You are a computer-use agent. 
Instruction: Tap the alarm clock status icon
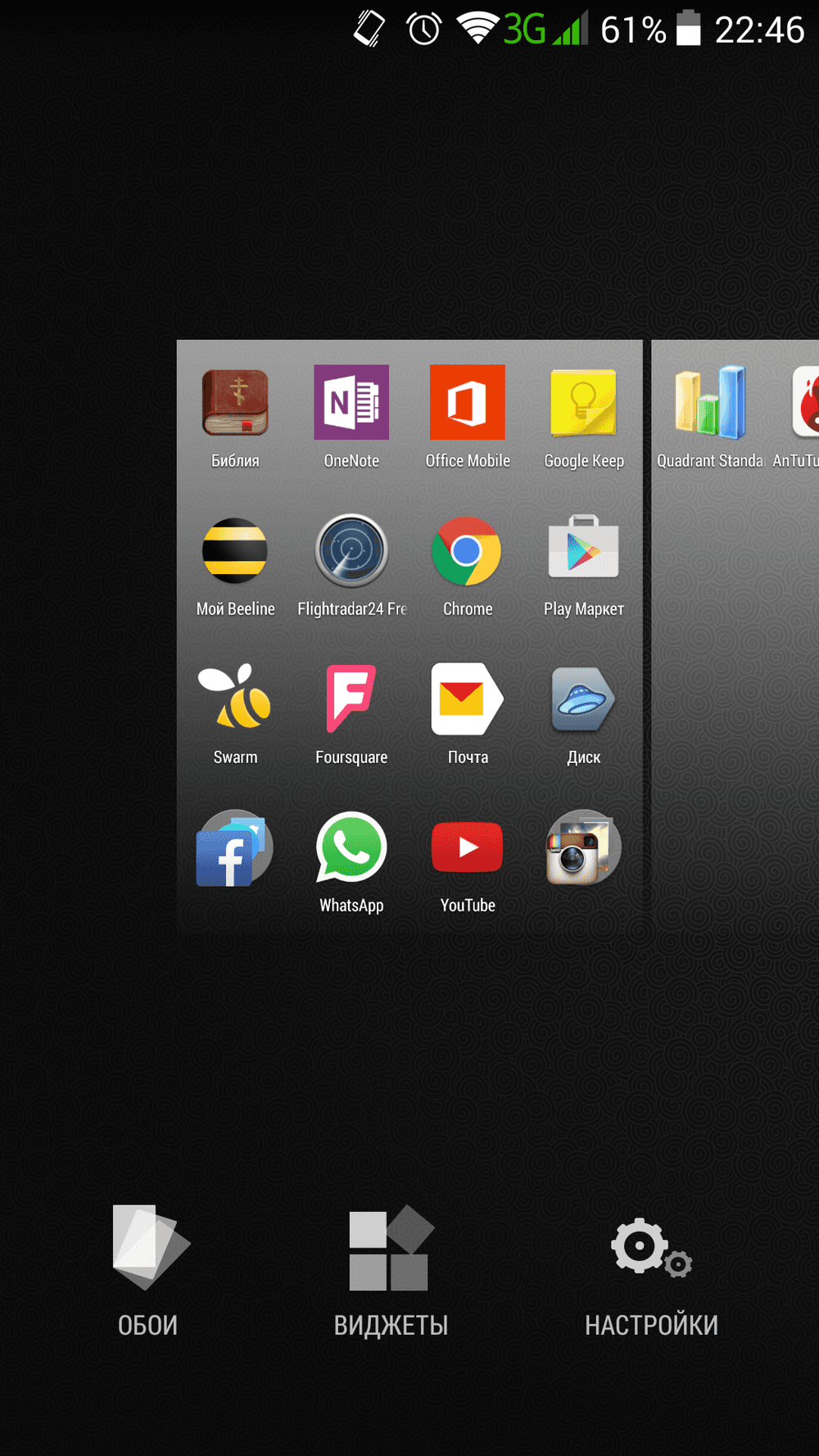click(423, 29)
